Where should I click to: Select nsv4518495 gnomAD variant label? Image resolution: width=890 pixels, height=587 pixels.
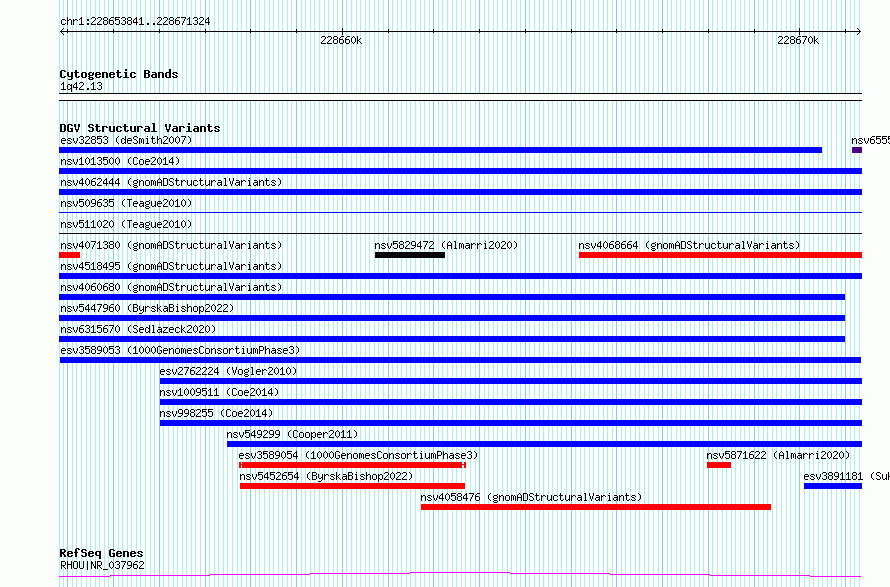[x=171, y=266]
